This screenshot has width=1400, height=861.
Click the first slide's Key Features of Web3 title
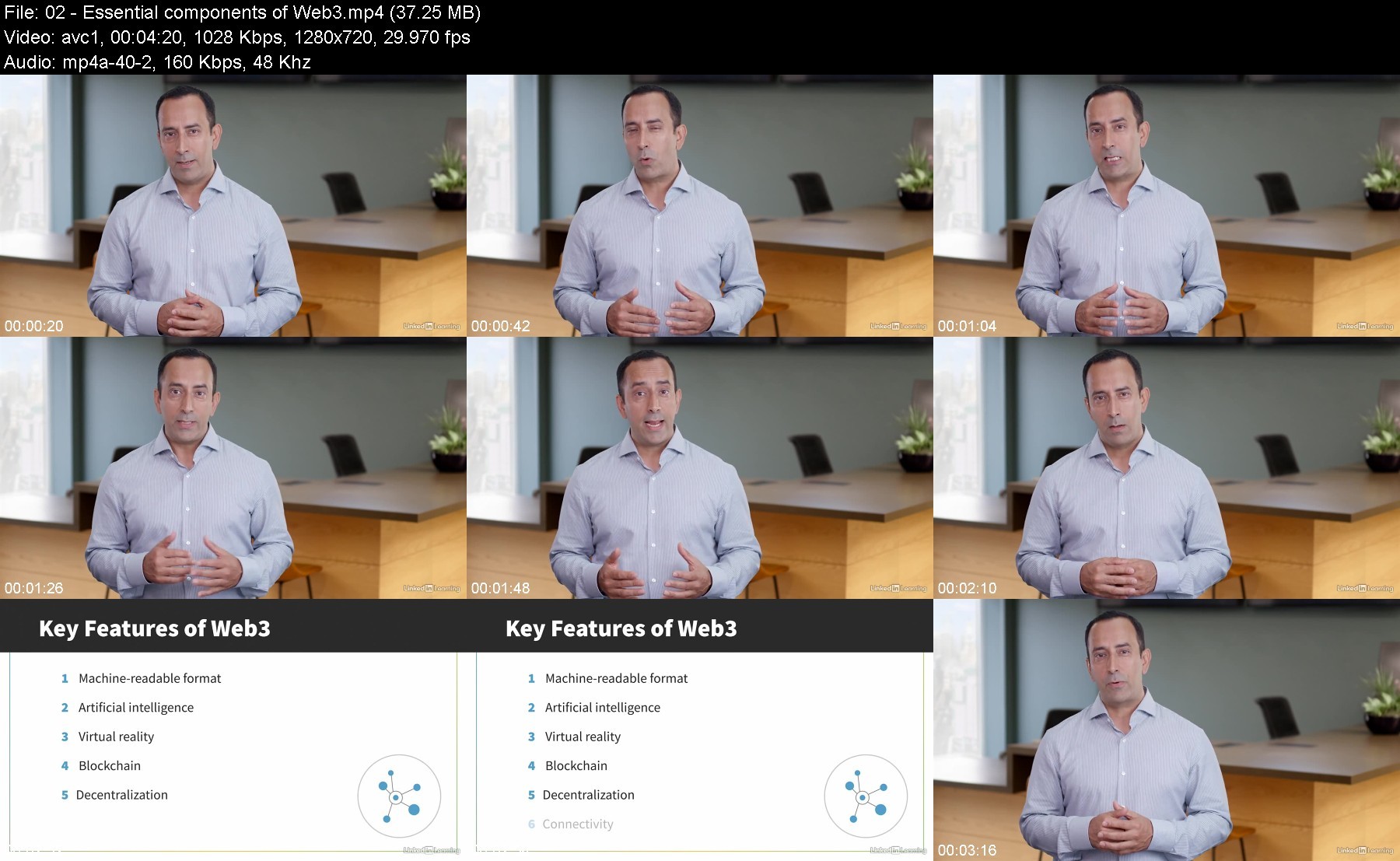click(155, 628)
